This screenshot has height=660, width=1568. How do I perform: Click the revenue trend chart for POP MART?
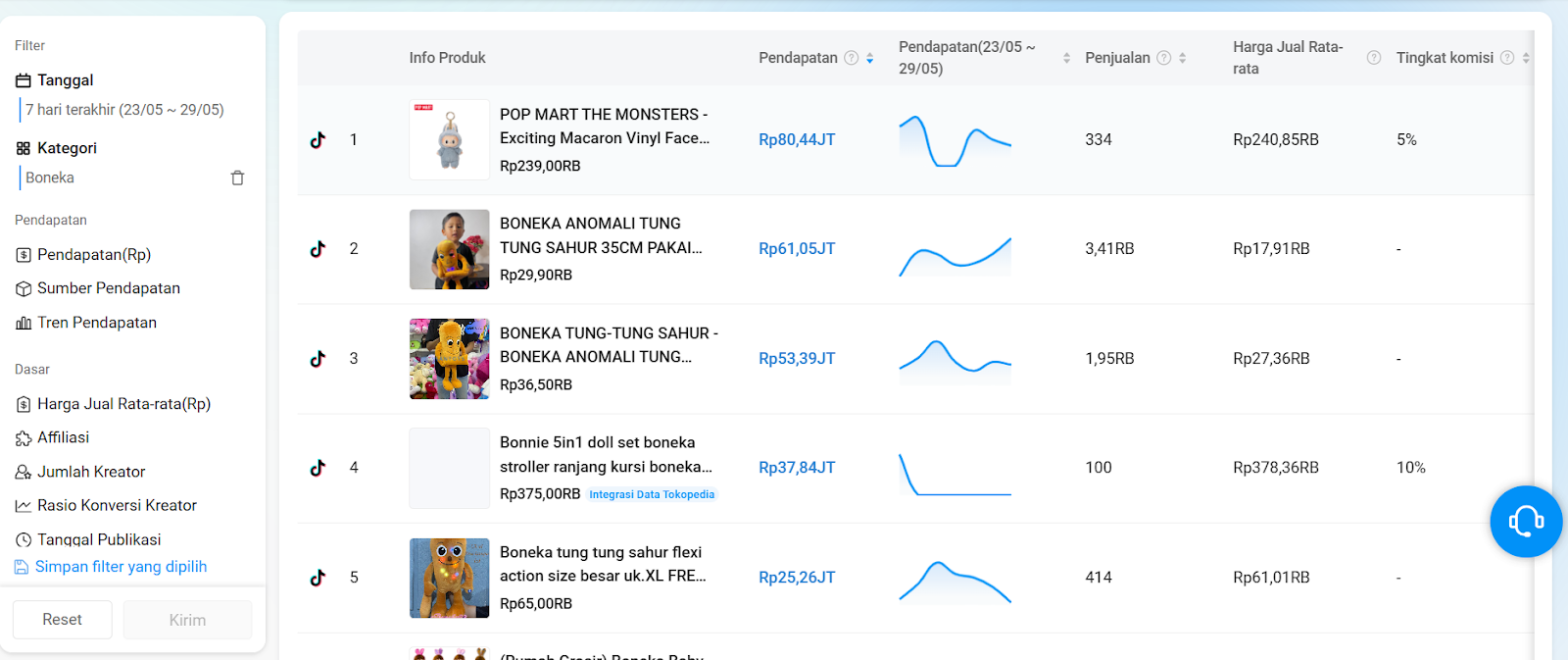(955, 140)
